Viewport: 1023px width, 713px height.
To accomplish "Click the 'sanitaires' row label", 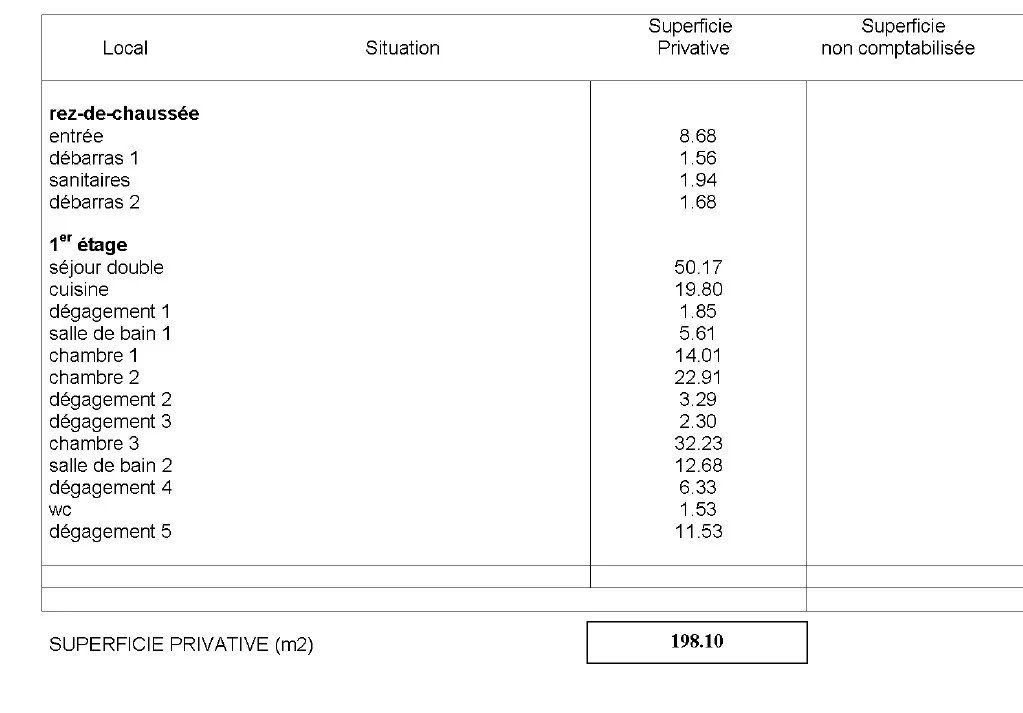I will click(x=89, y=180).
